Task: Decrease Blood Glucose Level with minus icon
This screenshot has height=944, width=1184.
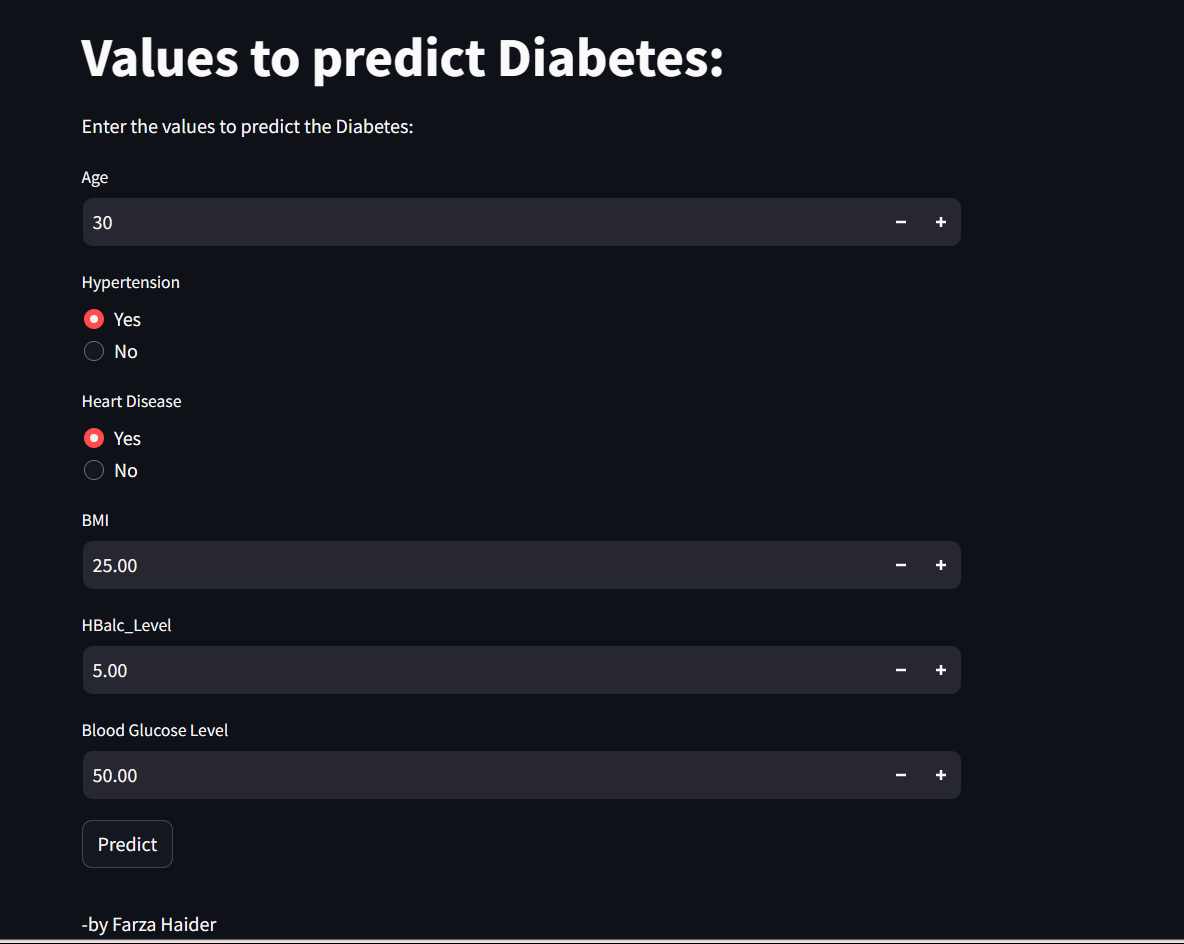Action: 900,775
